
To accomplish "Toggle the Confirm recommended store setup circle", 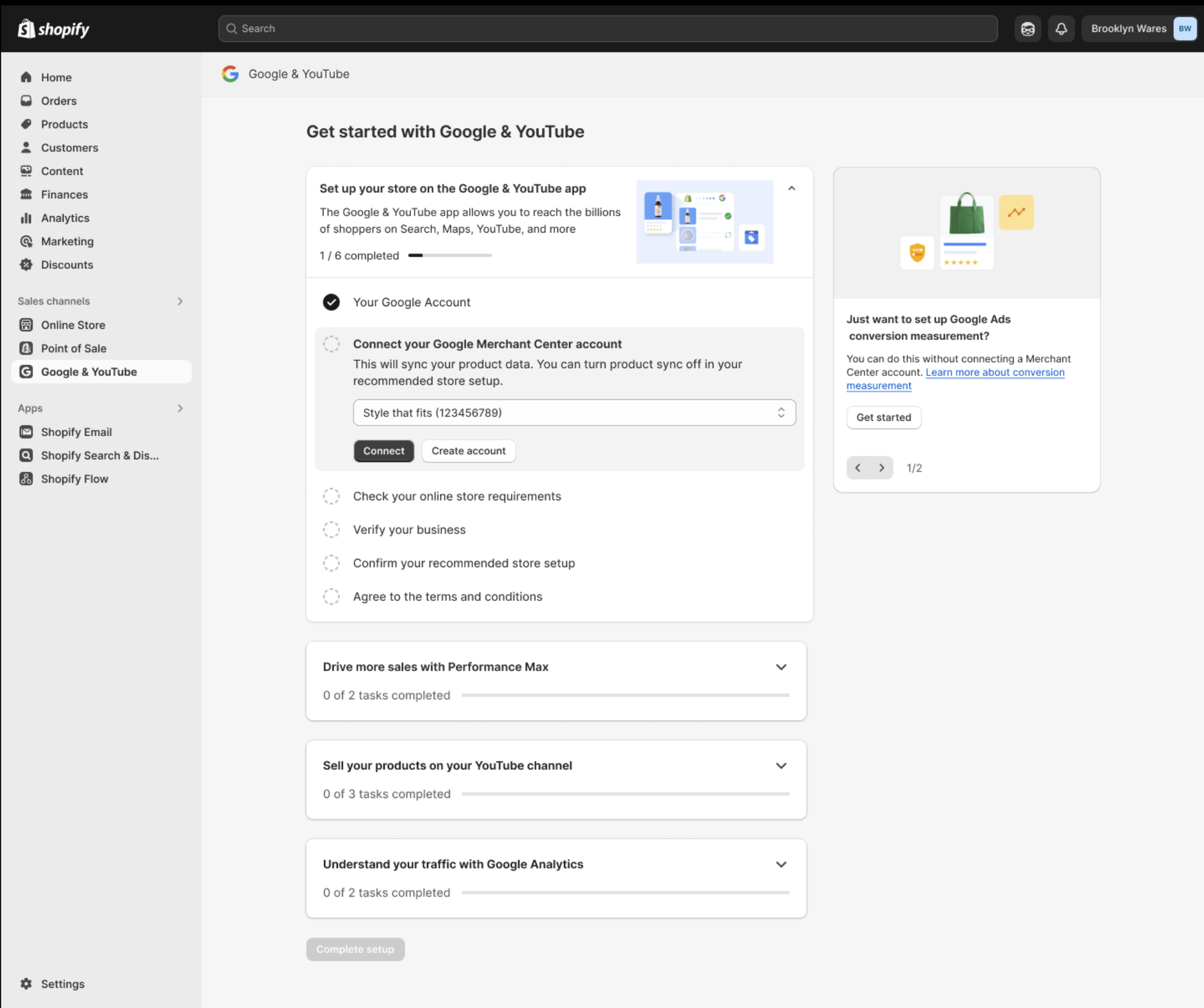I will click(331, 563).
